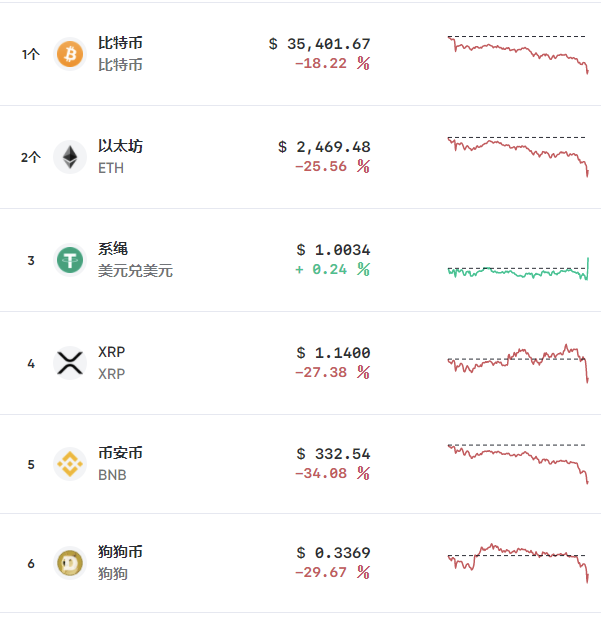The width and height of the screenshot is (601, 618).
Task: Click the Bitcoin price $ 35,401.67
Action: pos(319,44)
